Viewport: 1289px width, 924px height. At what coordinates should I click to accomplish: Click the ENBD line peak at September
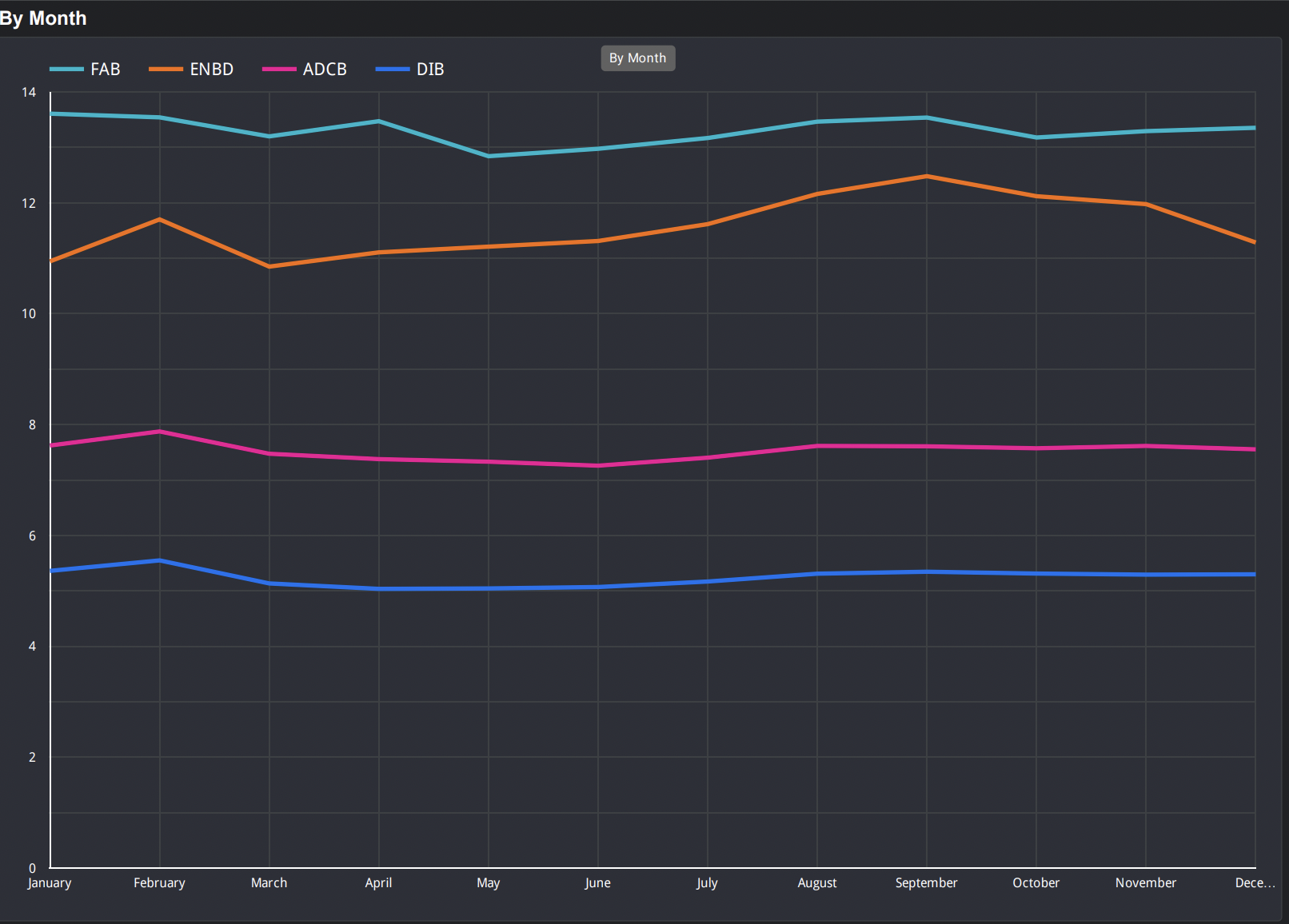pyautogui.click(x=927, y=176)
